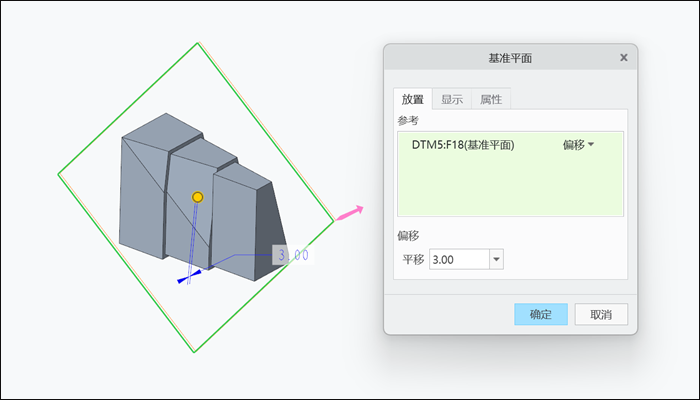Select the DTM5:F18(基准平面) reference entry

click(463, 145)
